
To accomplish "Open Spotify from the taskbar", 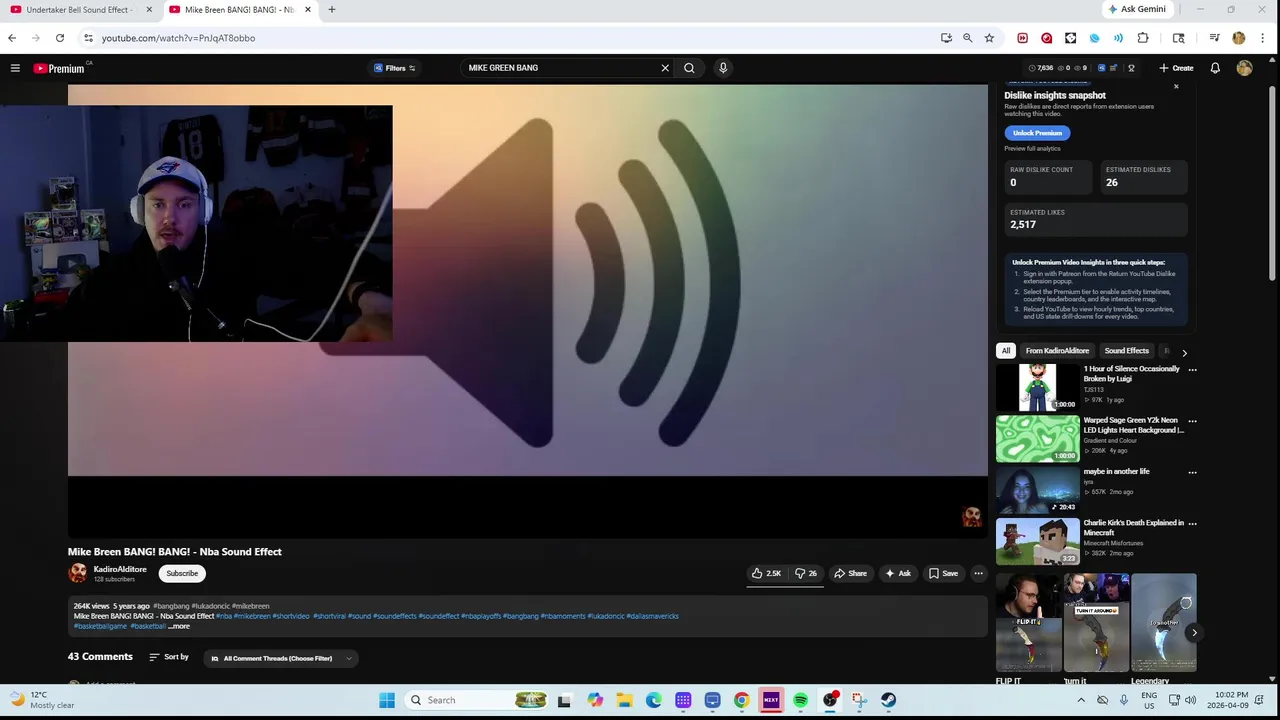I will coord(800,700).
